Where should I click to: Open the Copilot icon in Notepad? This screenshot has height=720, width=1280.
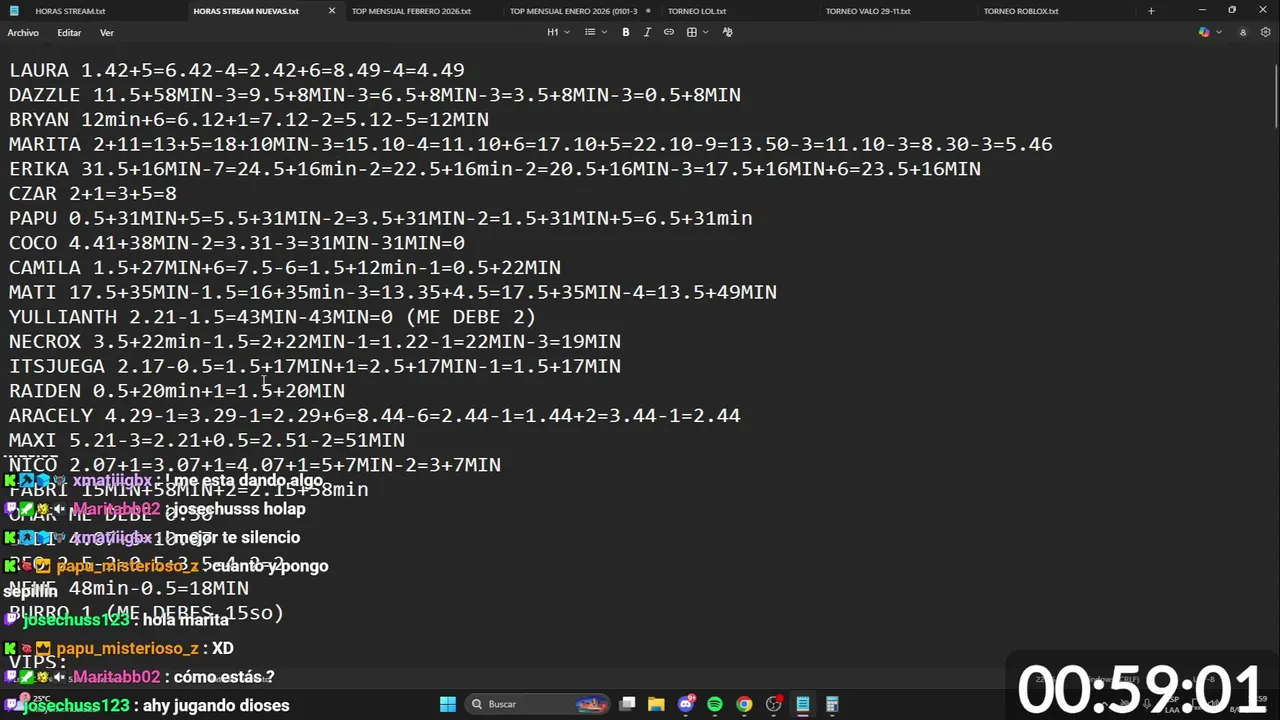tap(1204, 32)
